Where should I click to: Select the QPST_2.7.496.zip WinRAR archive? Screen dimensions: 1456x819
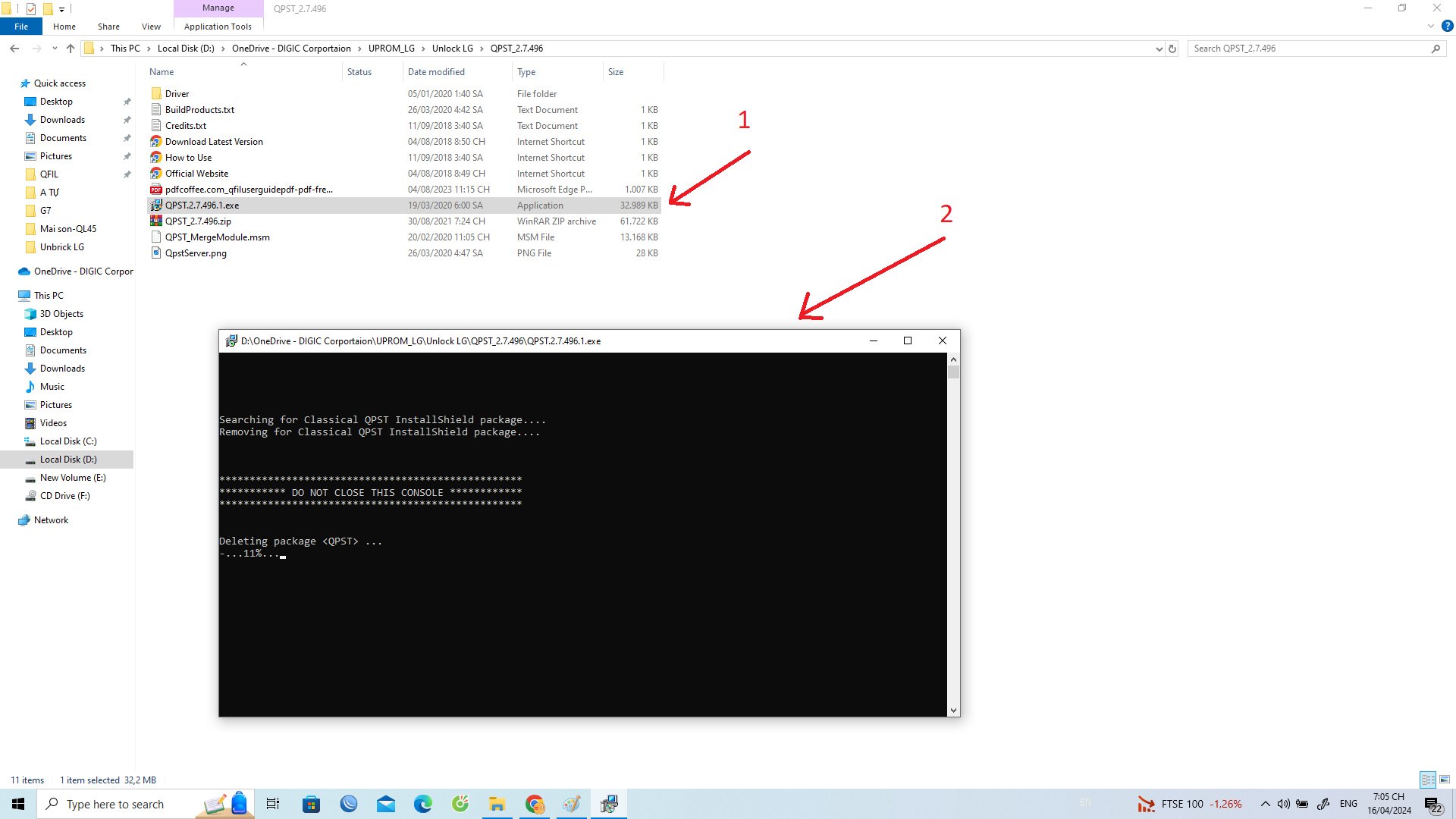[198, 221]
